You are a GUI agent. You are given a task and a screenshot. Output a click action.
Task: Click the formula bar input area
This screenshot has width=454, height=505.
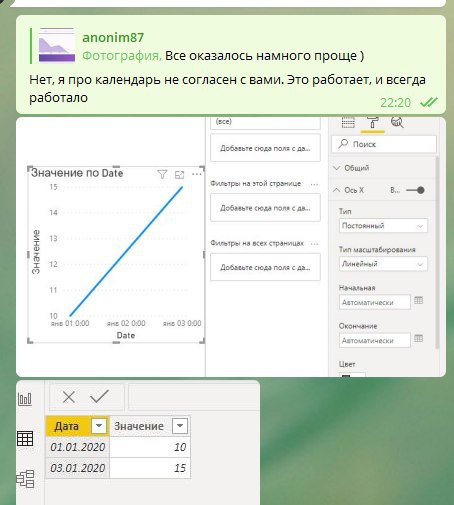pos(194,397)
